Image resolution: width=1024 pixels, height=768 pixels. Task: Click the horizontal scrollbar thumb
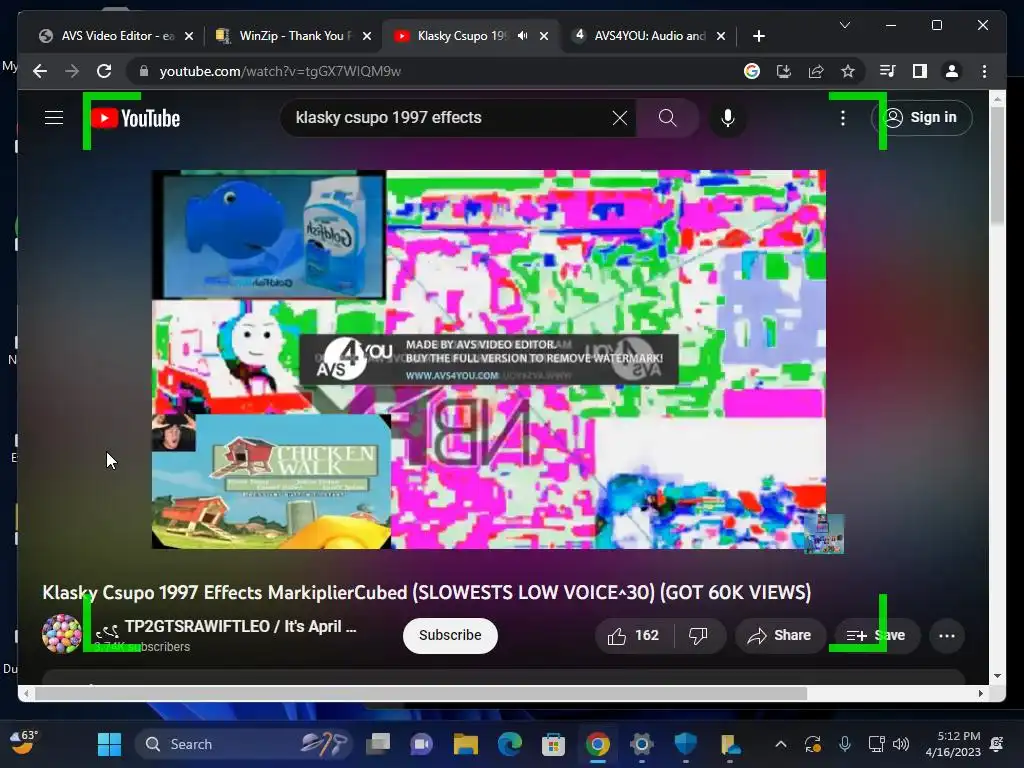[421, 694]
